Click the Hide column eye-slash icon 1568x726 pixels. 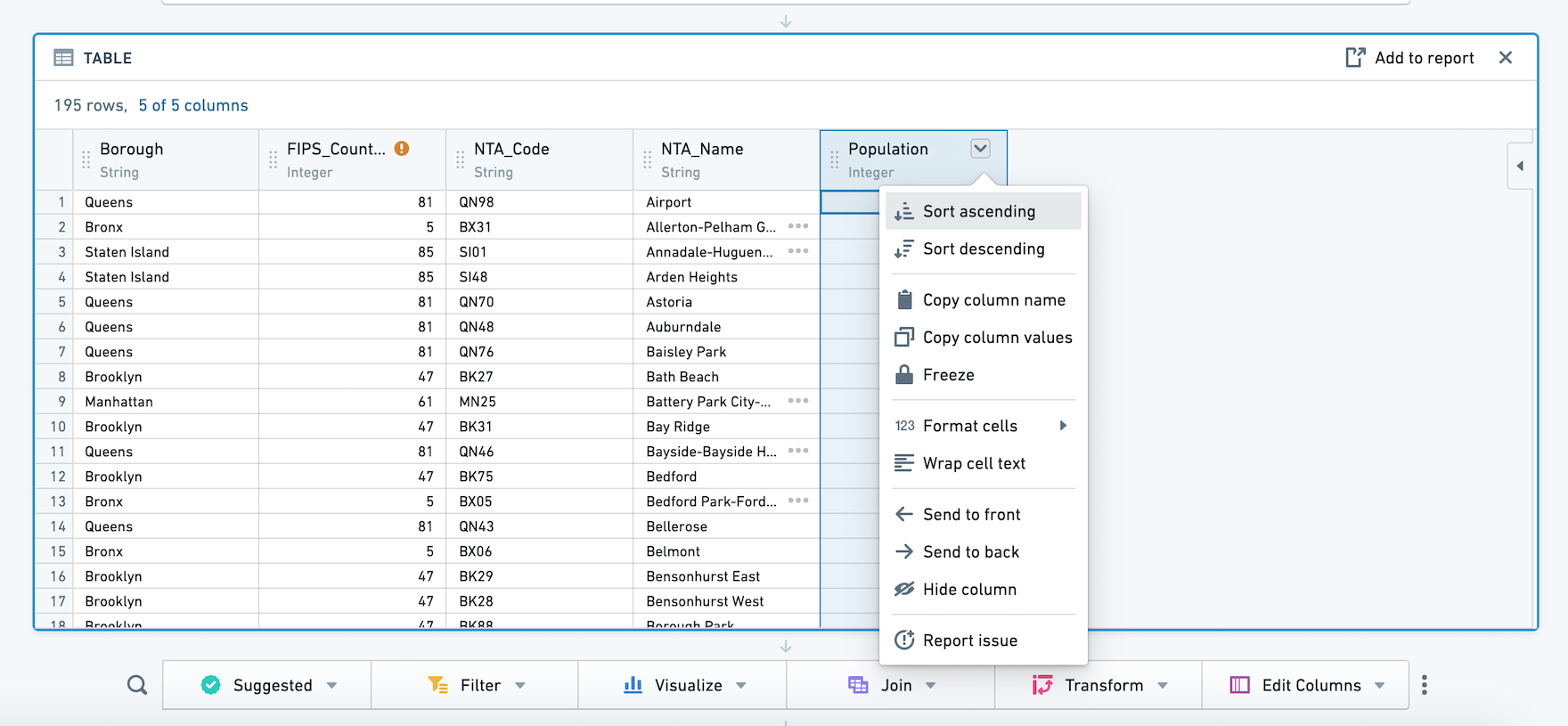[x=904, y=589]
